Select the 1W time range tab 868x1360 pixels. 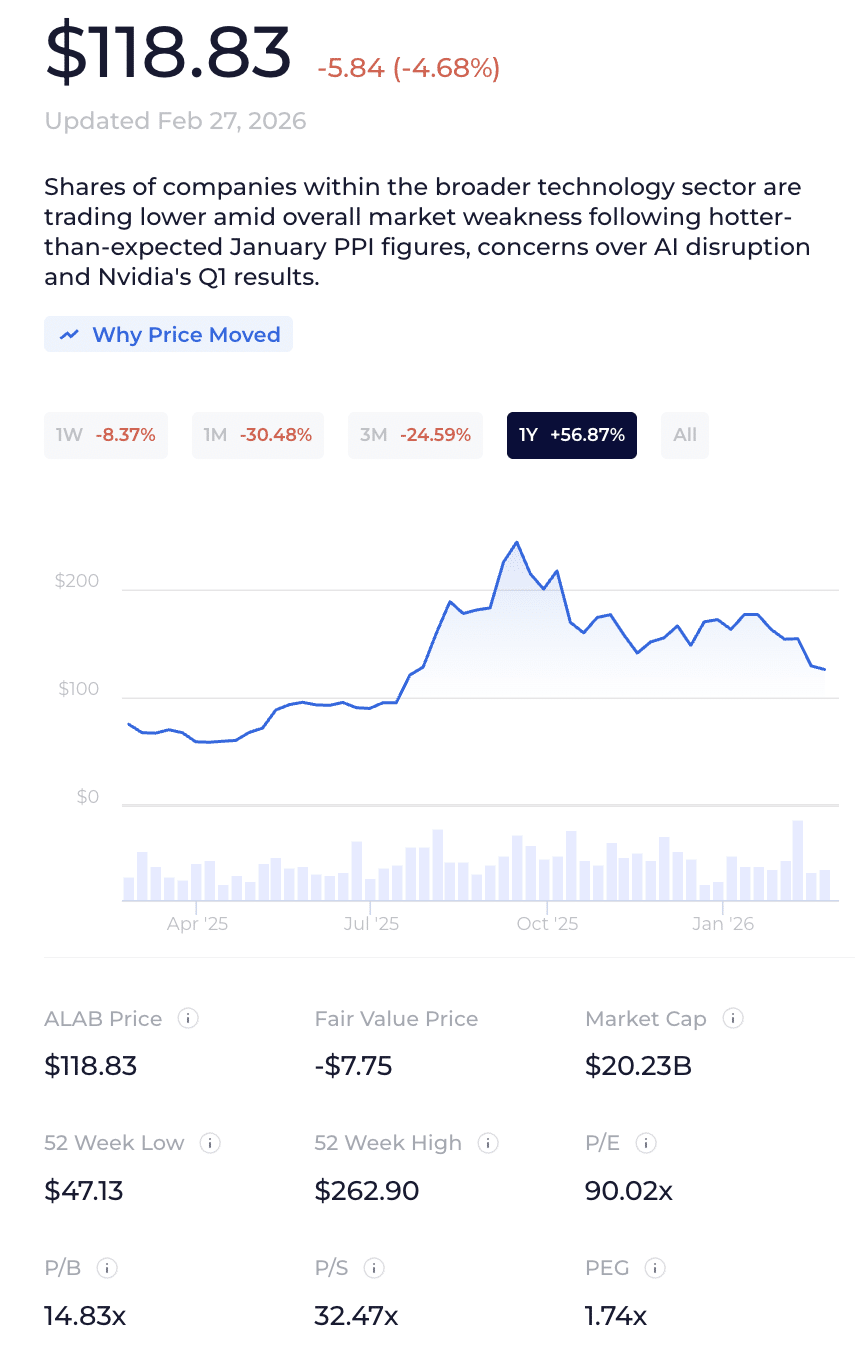[106, 435]
